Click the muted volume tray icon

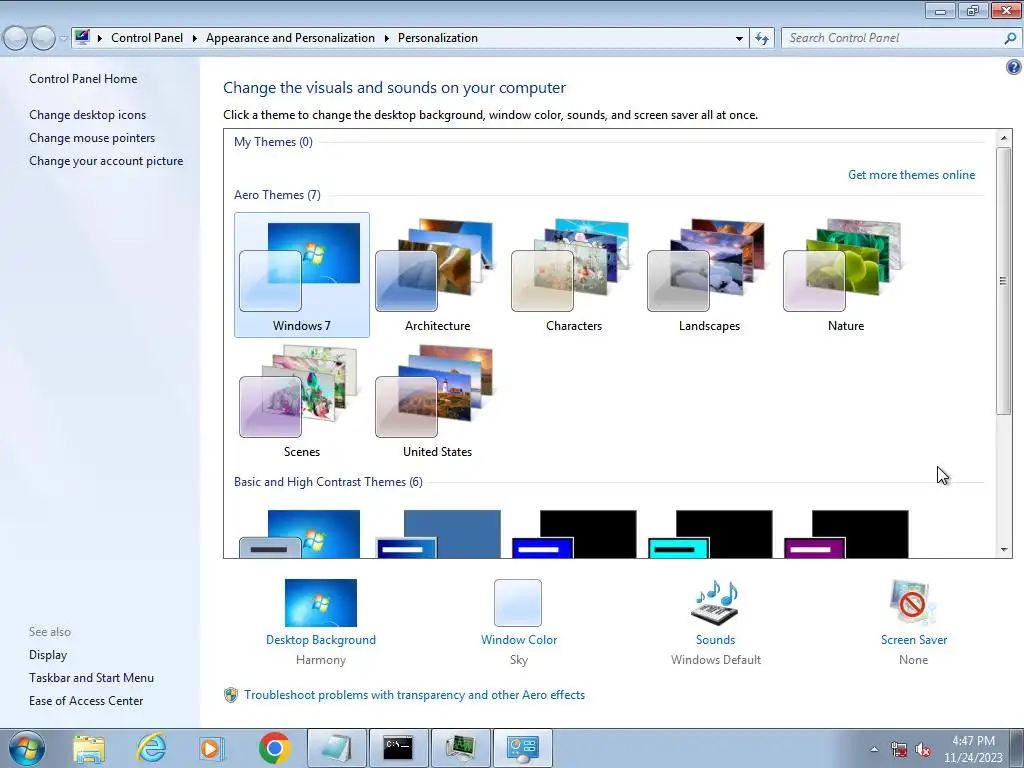(x=923, y=750)
